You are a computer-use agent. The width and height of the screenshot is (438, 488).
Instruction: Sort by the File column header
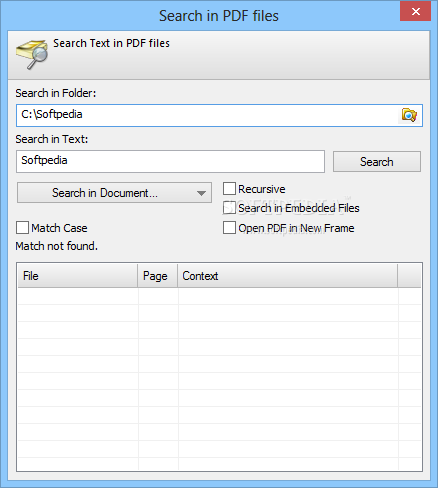click(x=77, y=276)
